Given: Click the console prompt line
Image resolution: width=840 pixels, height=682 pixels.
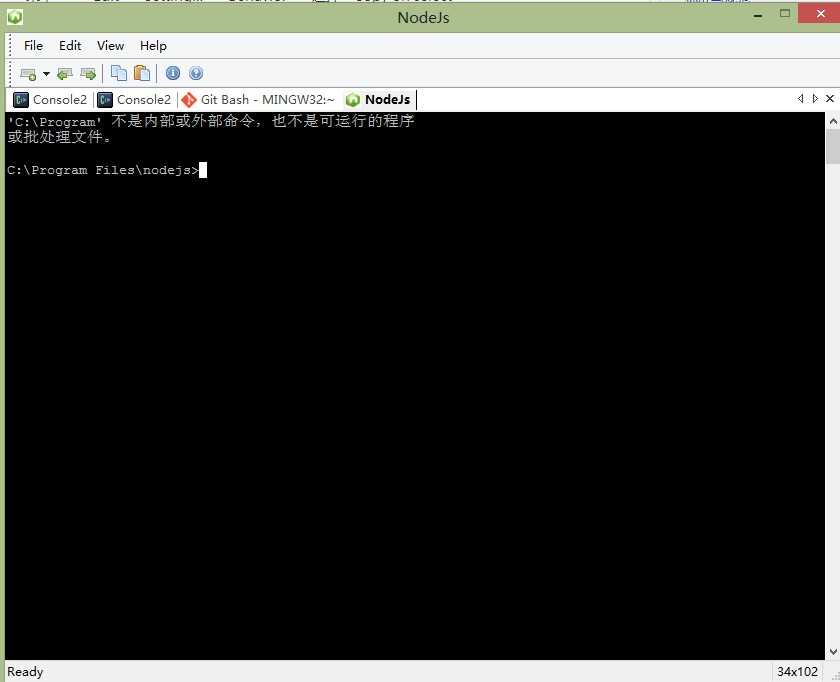Looking at the screenshot, I should coord(107,170).
